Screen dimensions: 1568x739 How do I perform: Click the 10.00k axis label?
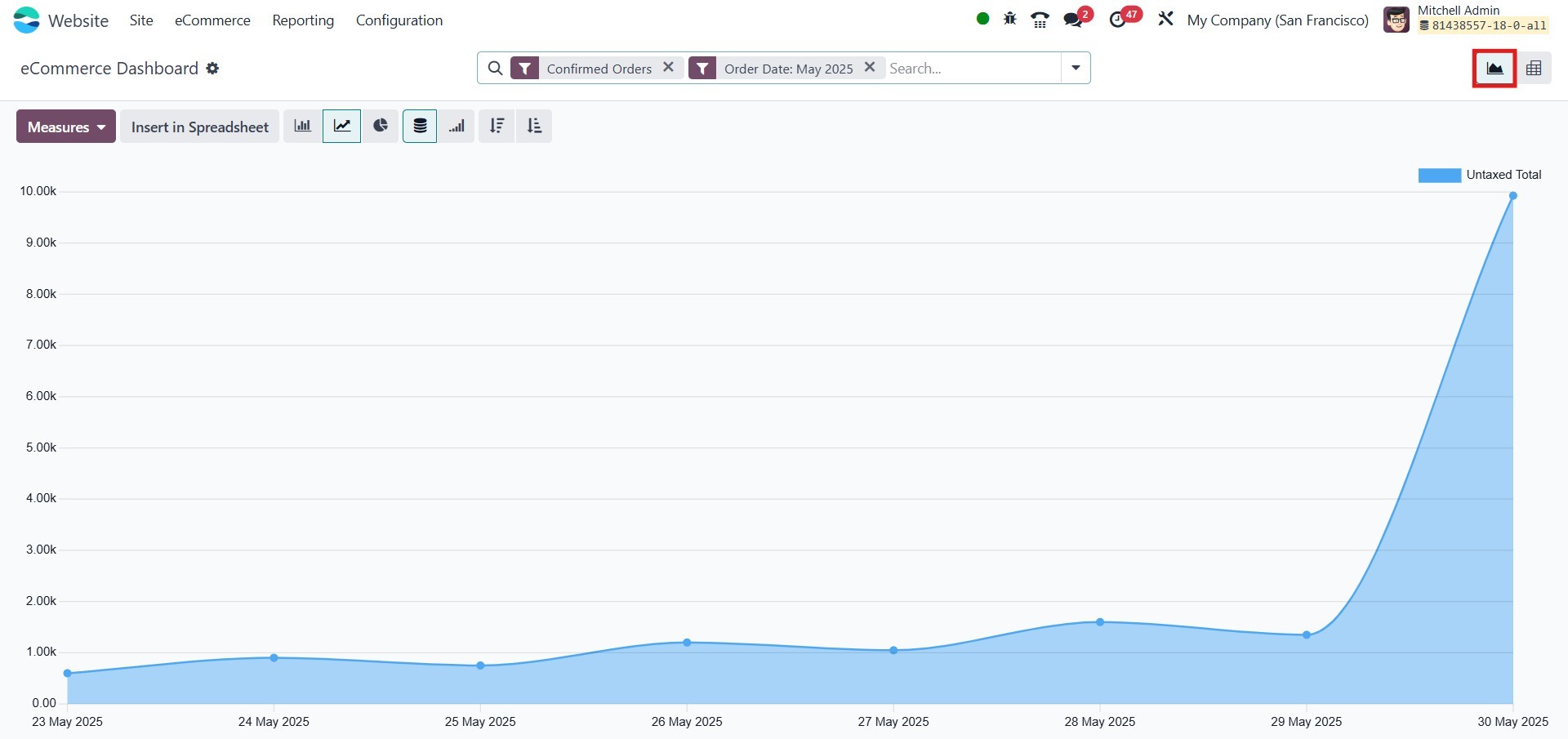(38, 191)
